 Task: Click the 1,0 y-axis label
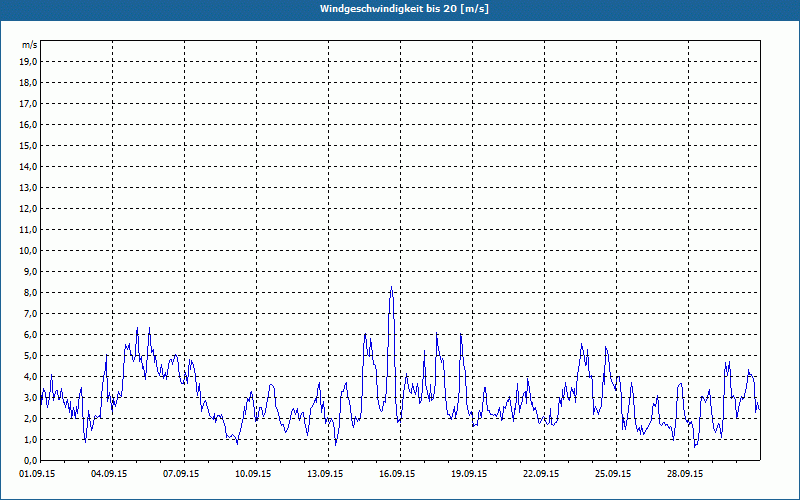[x=31, y=439]
